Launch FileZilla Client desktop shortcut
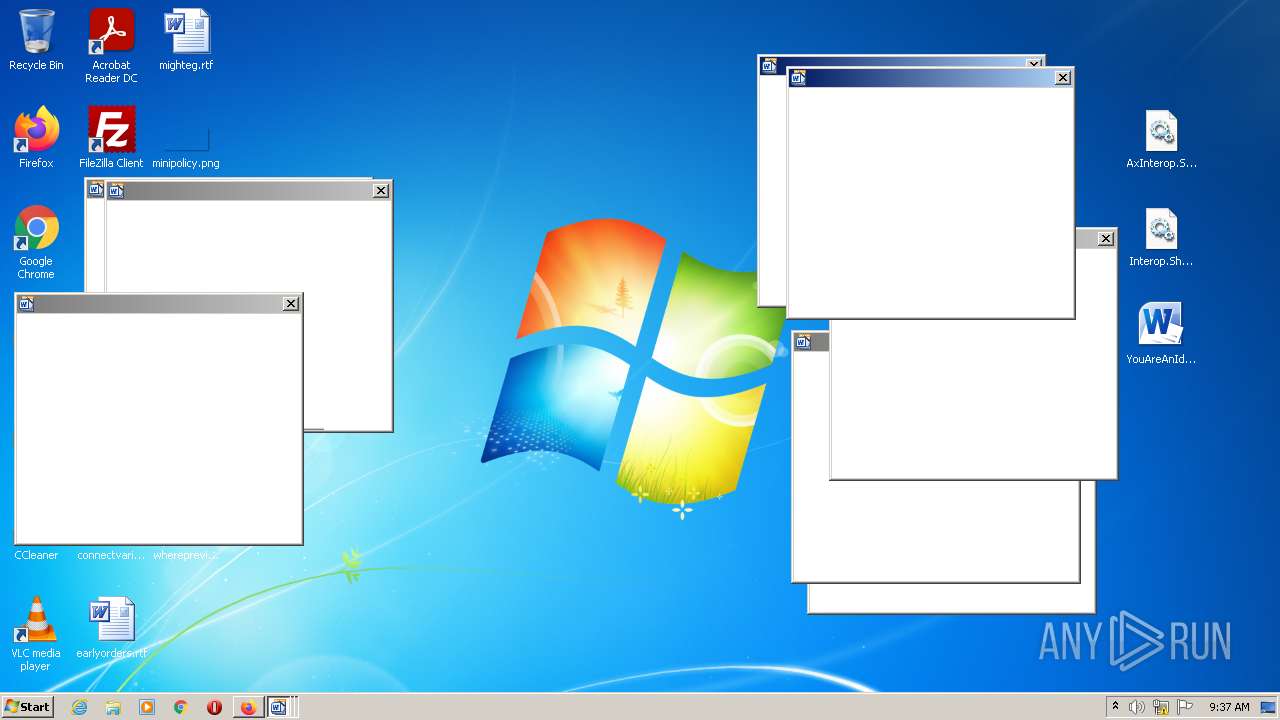This screenshot has width=1280, height=720. (111, 138)
